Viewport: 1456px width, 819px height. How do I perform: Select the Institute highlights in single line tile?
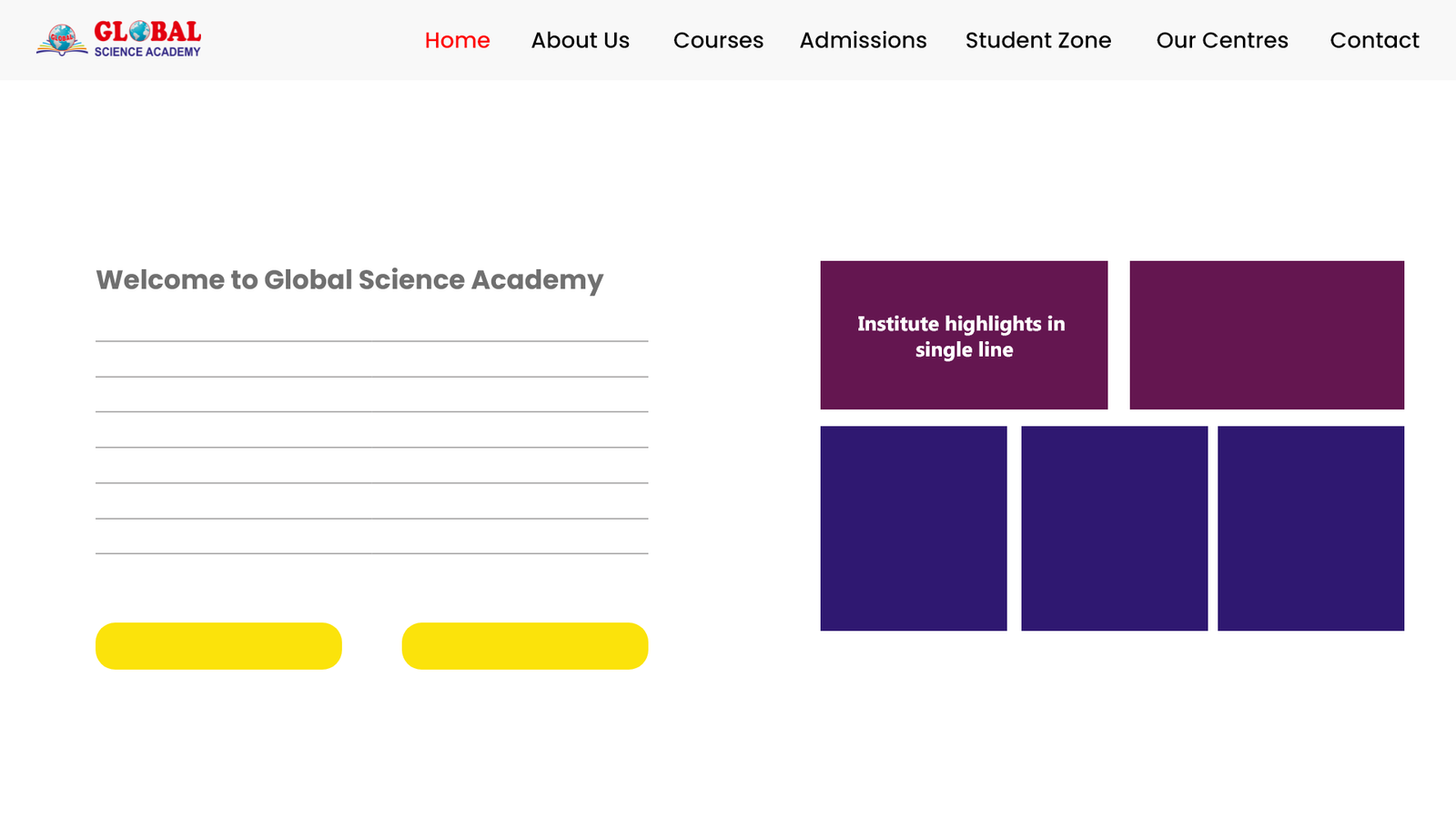pos(964,335)
